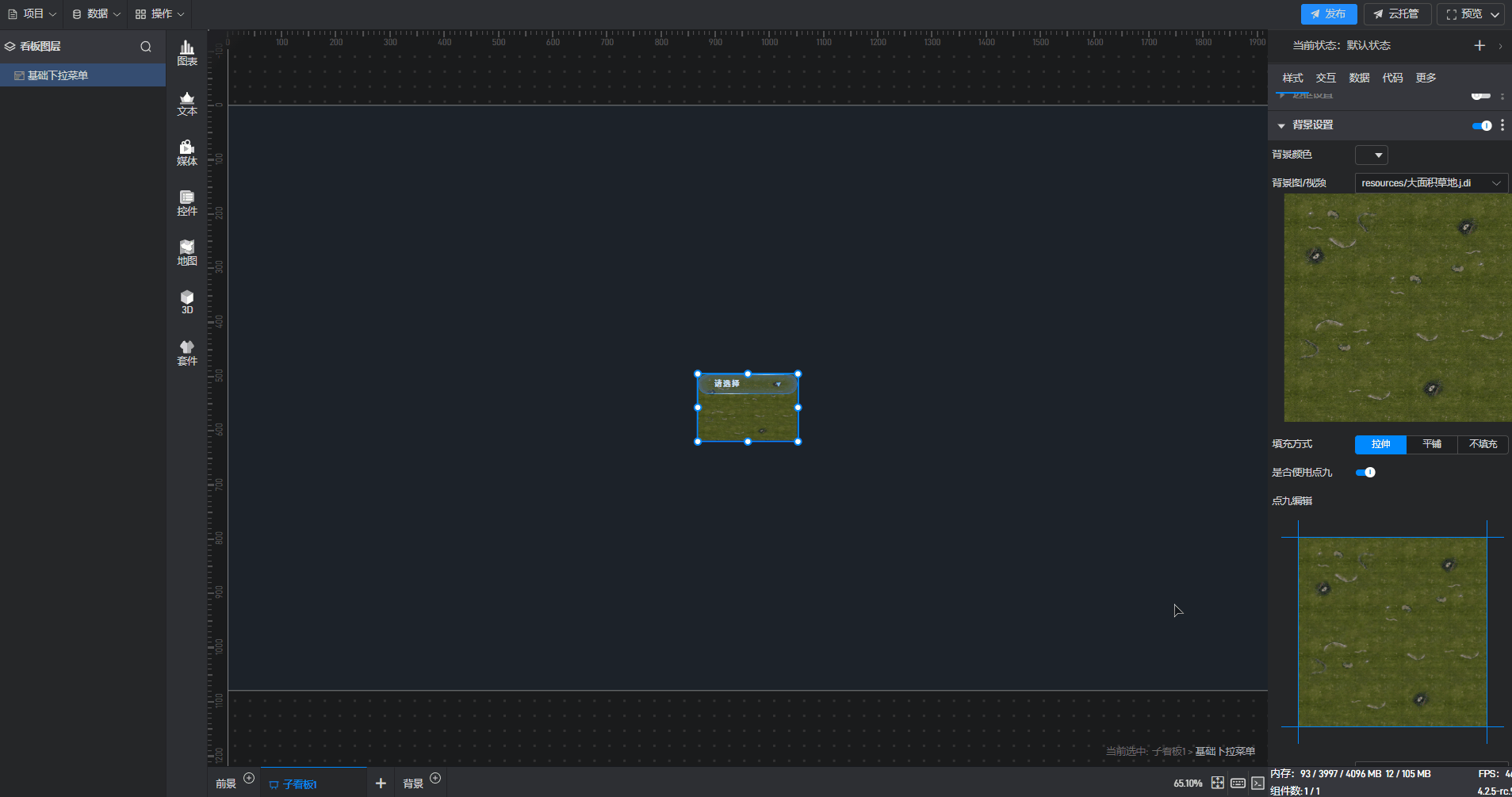Select the 平铺 tile fill mode
The image size is (1512, 797).
pos(1431,444)
